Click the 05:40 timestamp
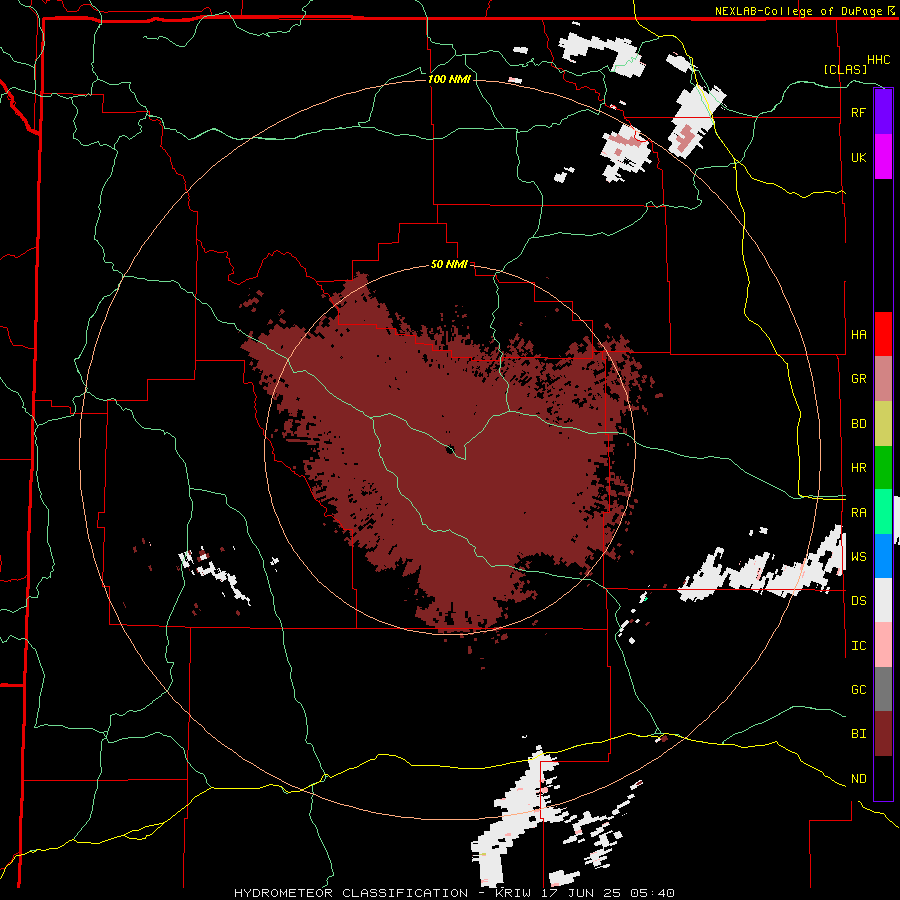The height and width of the screenshot is (900, 900). 655,893
